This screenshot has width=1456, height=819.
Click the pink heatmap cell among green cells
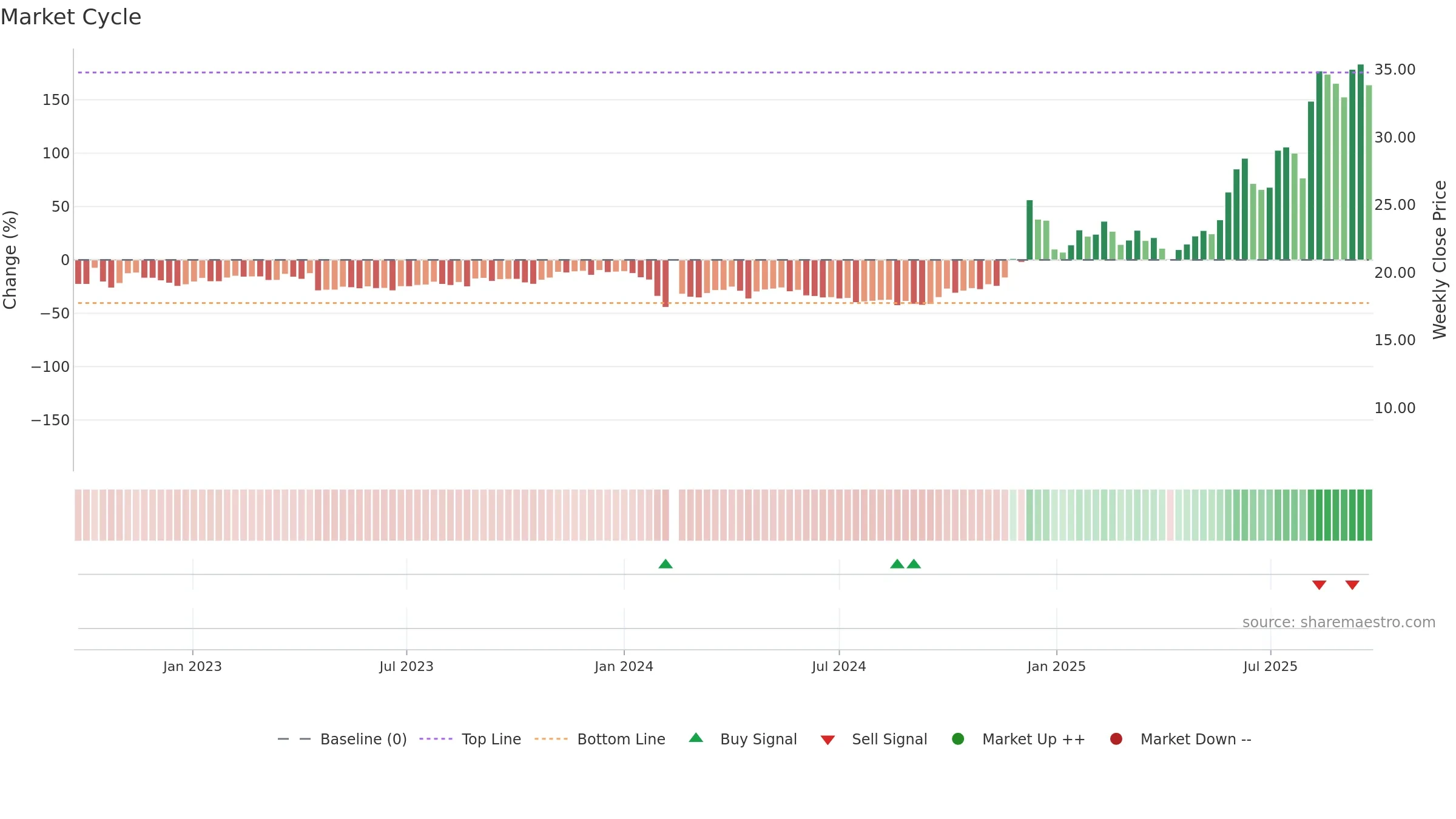coord(1170,515)
